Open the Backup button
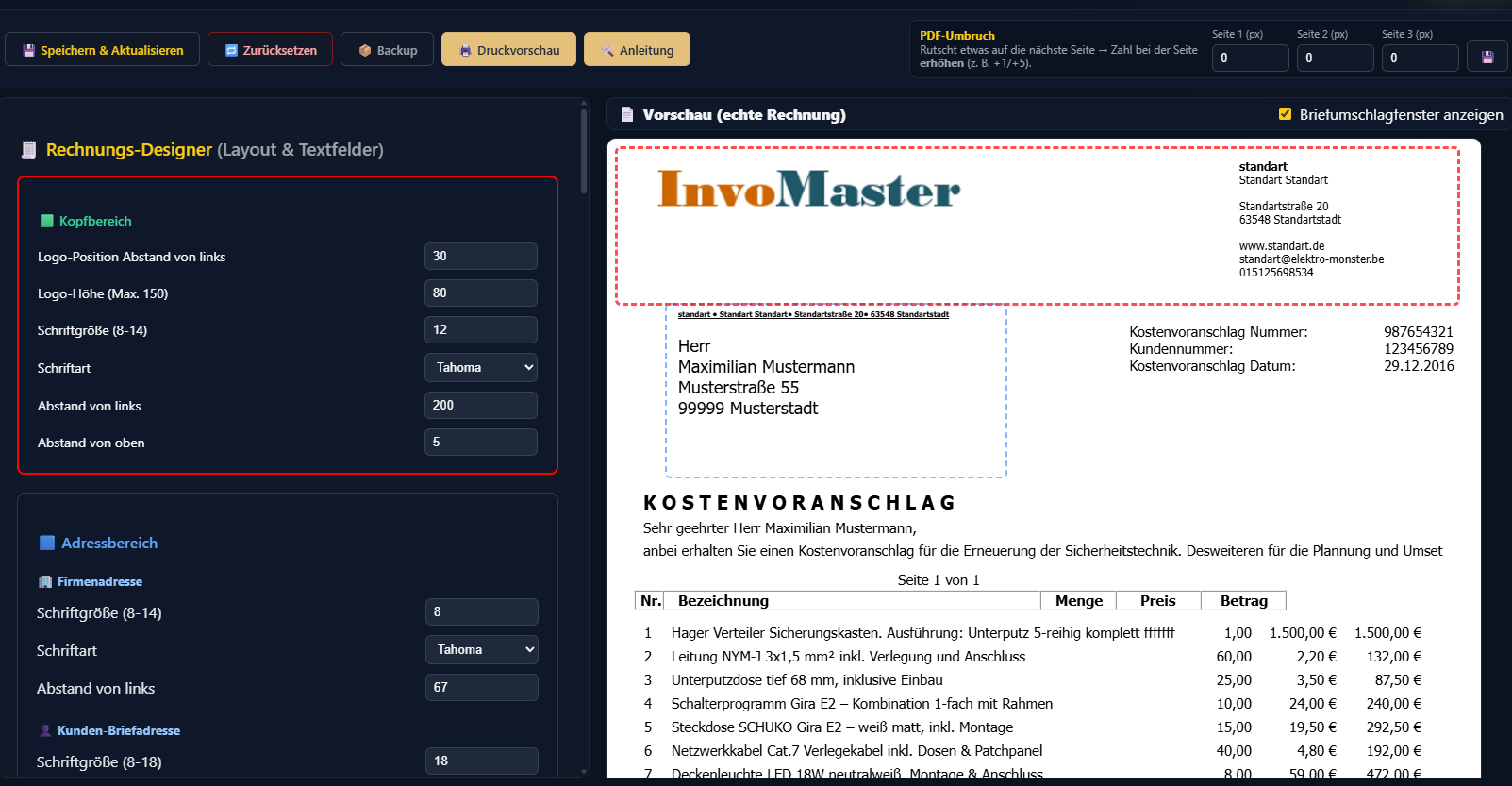The height and width of the screenshot is (786, 1512). [387, 50]
